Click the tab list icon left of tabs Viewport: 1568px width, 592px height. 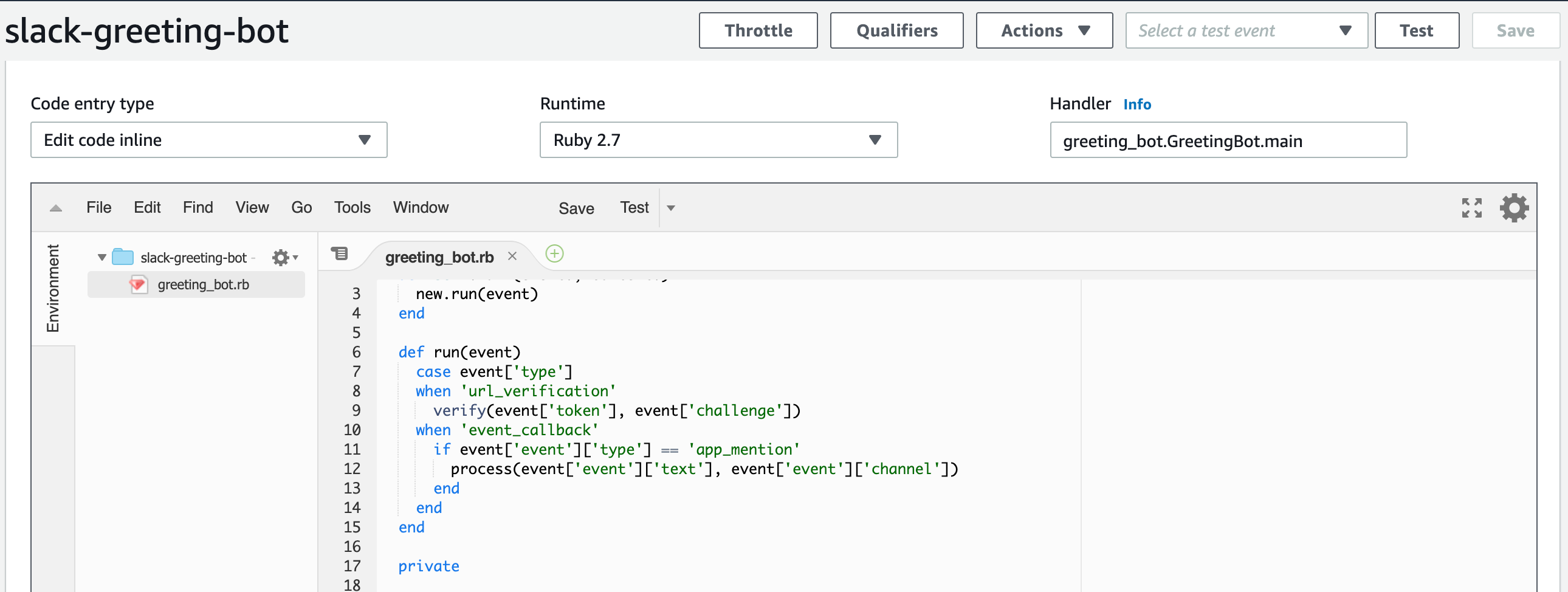click(x=340, y=253)
